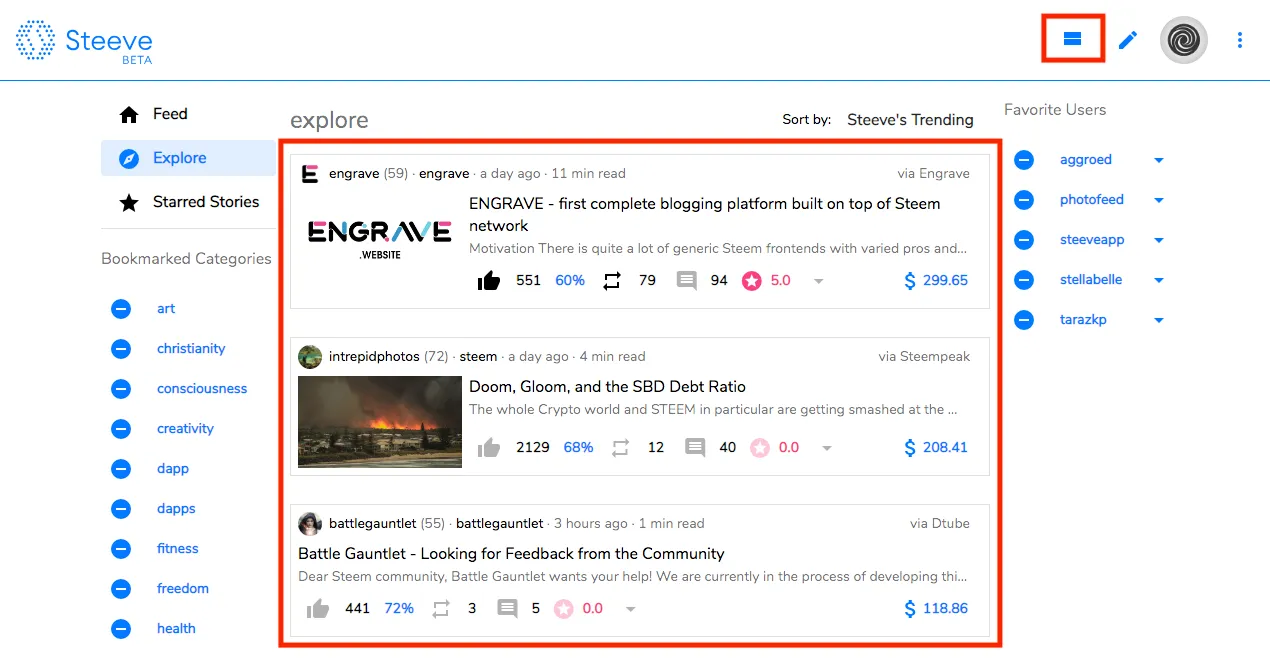The width and height of the screenshot is (1270, 658).
Task: Click dollar payout icon on ENGRAVE post
Action: 910,281
